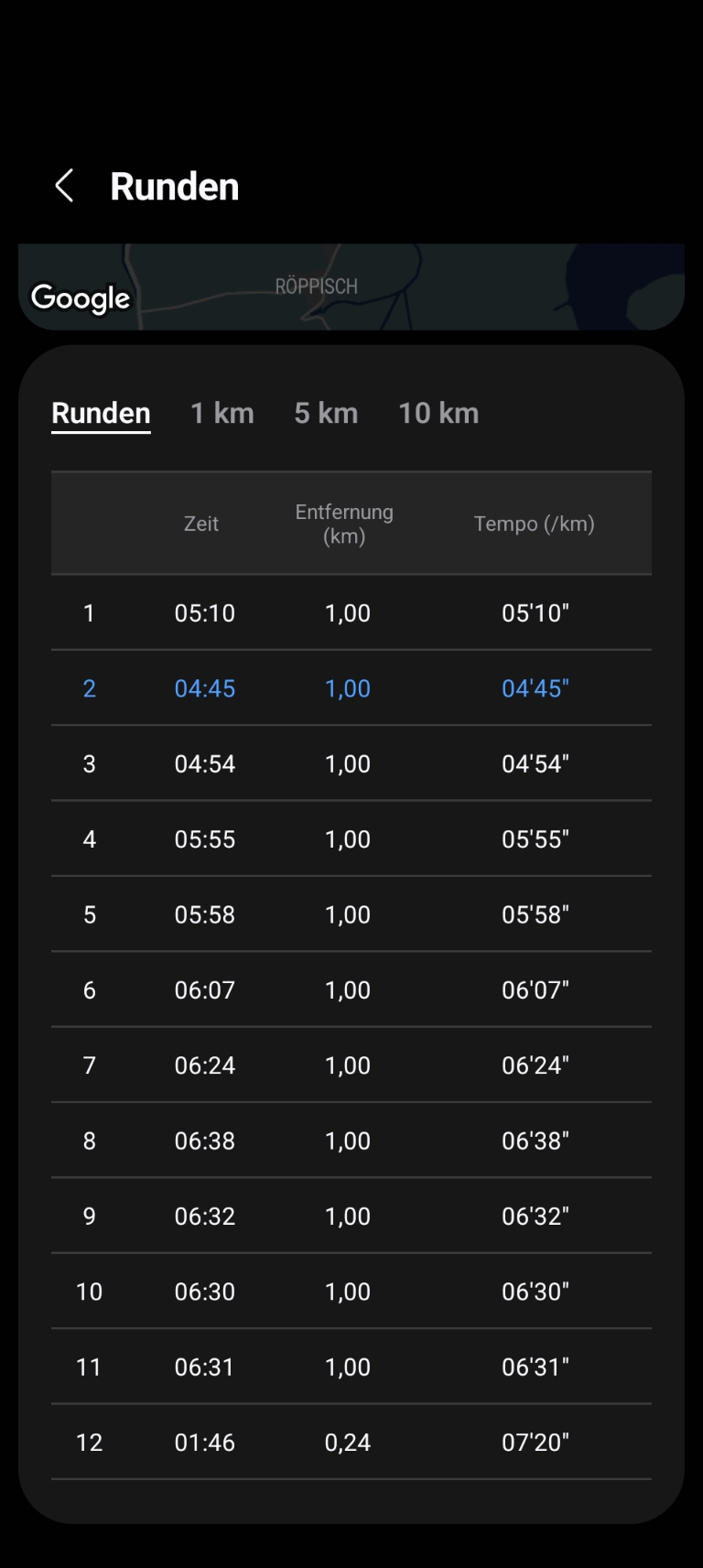Select lap 12 distance 0,24
Viewport: 703px width, 1568px height.
coord(348,1443)
